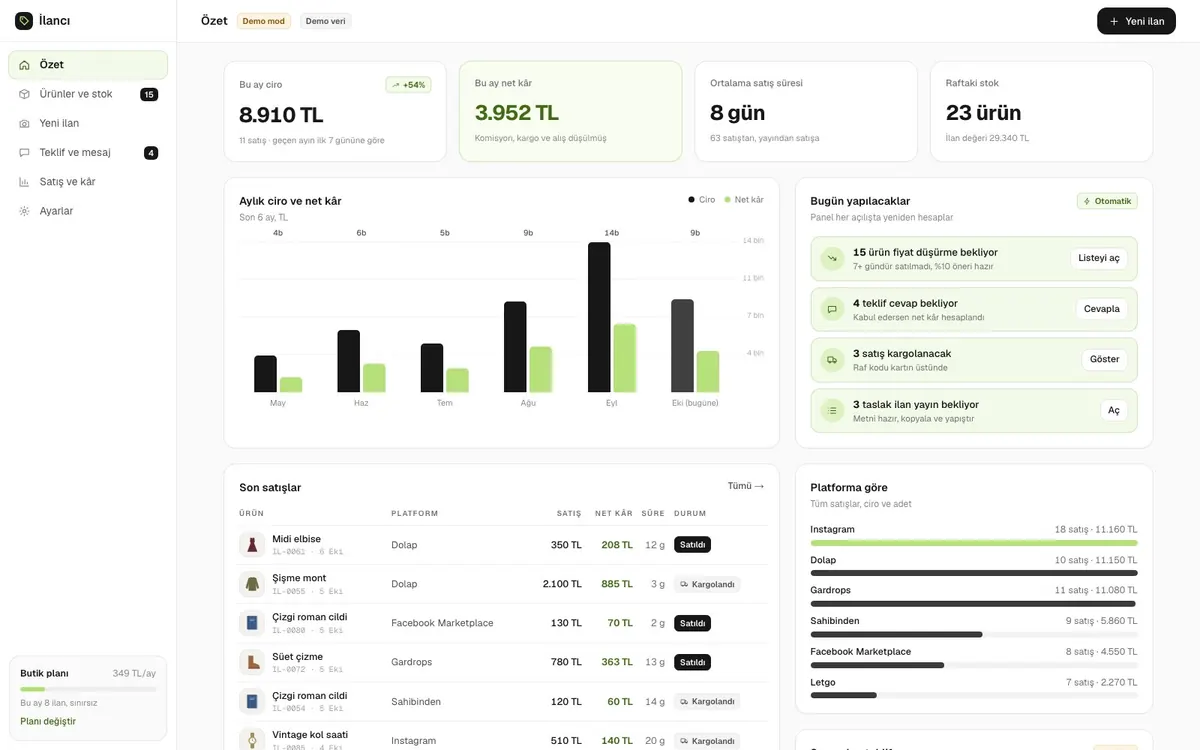1200x750 pixels.
Task: Click the Instagram sales progress bar
Action: [974, 543]
